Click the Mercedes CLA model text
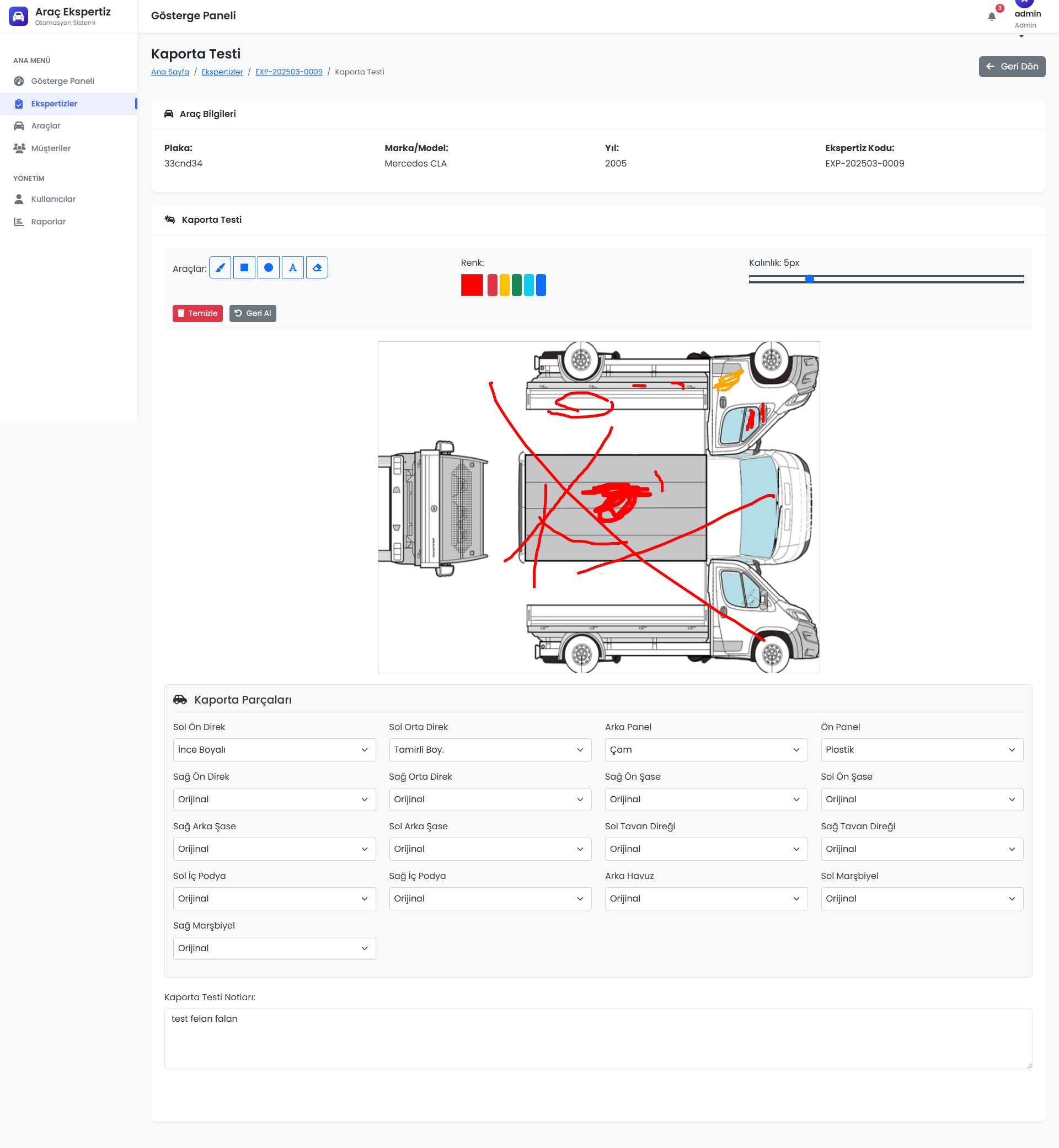 415,163
